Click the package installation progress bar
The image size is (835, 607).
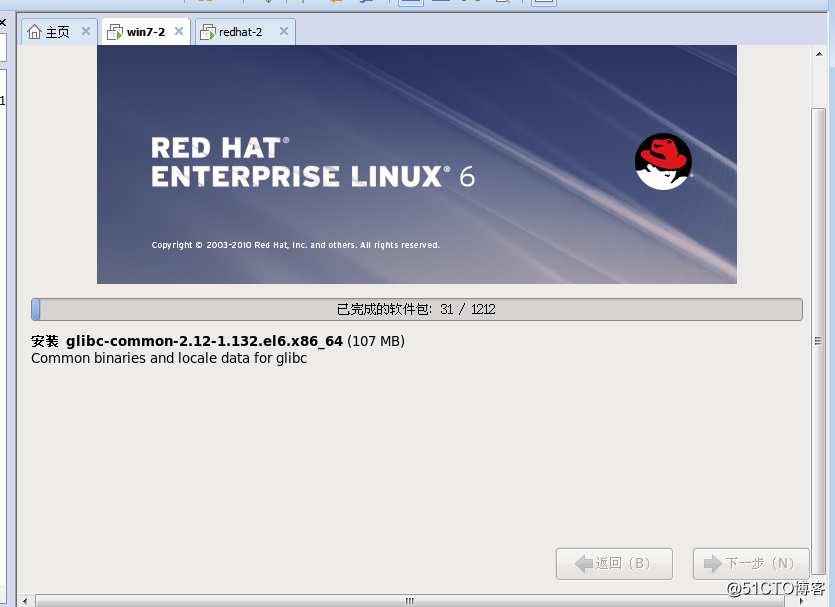point(416,309)
